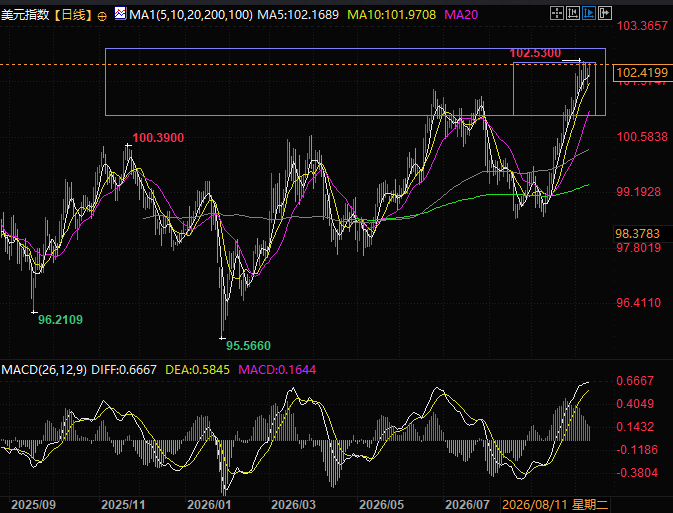Image resolution: width=673 pixels, height=513 pixels.
Task: Click the 102.4199 current price tag
Action: (x=641, y=73)
